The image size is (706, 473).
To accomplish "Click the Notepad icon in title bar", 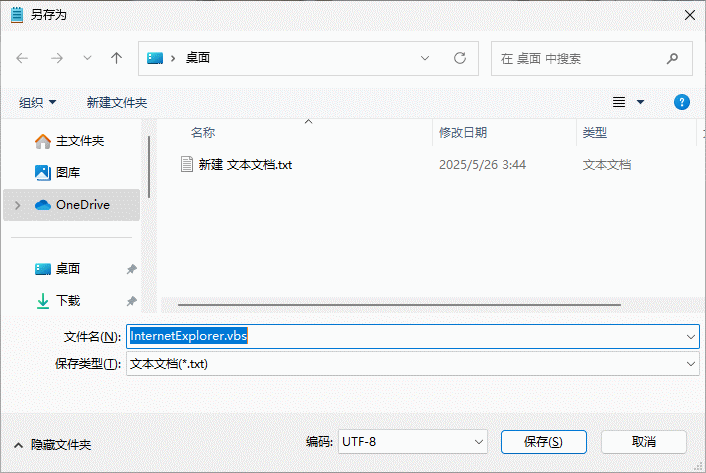I will tap(17, 15).
